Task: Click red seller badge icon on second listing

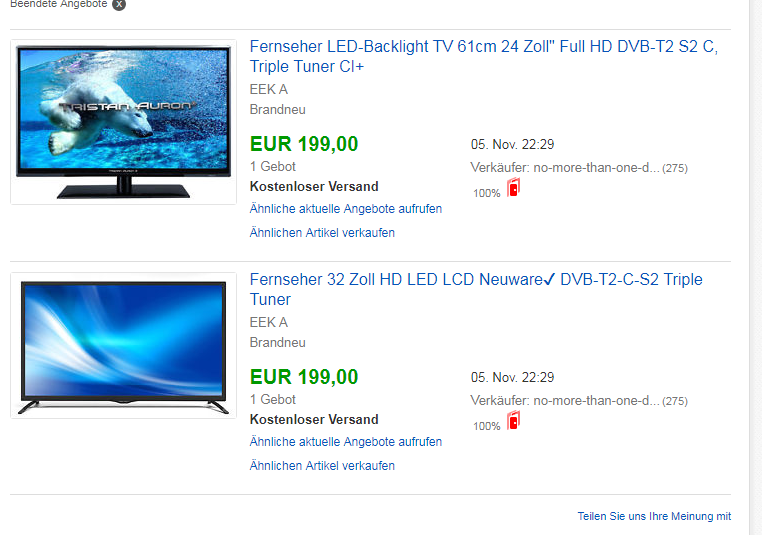Action: pos(513,420)
